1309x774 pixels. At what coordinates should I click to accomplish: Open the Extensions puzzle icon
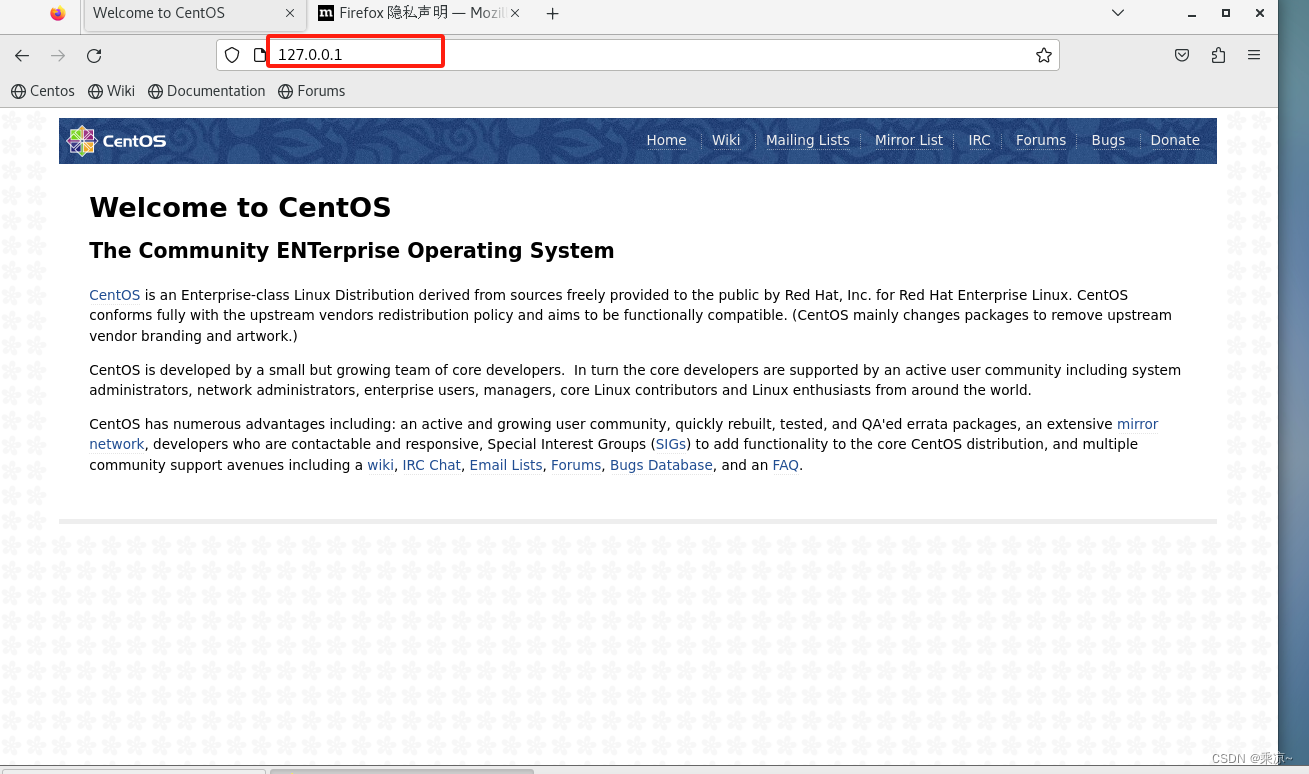(1218, 56)
